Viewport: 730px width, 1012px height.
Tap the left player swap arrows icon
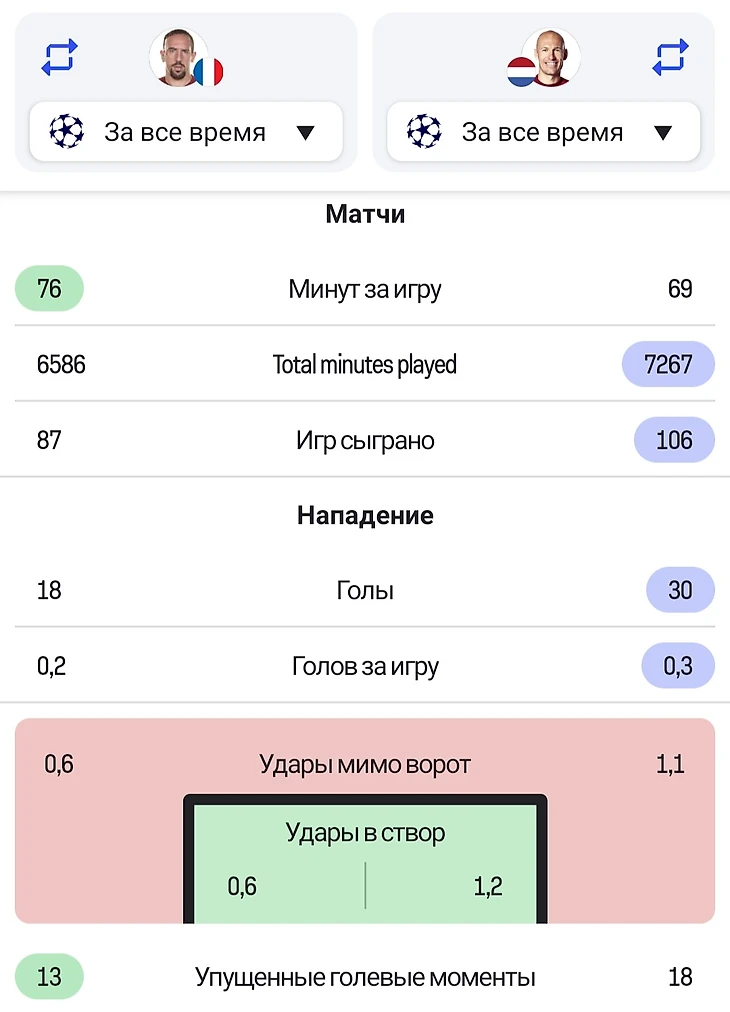59,57
